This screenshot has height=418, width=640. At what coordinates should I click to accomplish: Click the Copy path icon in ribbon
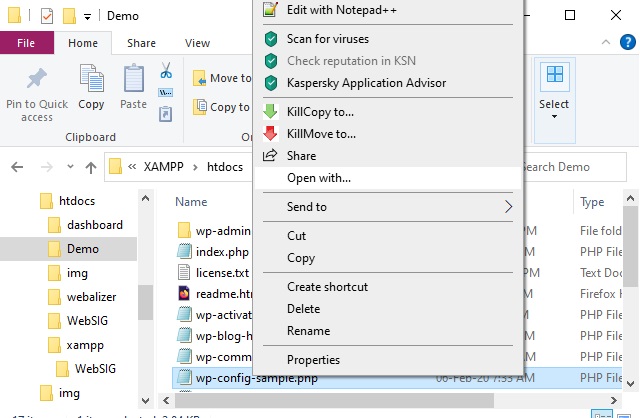point(165,93)
